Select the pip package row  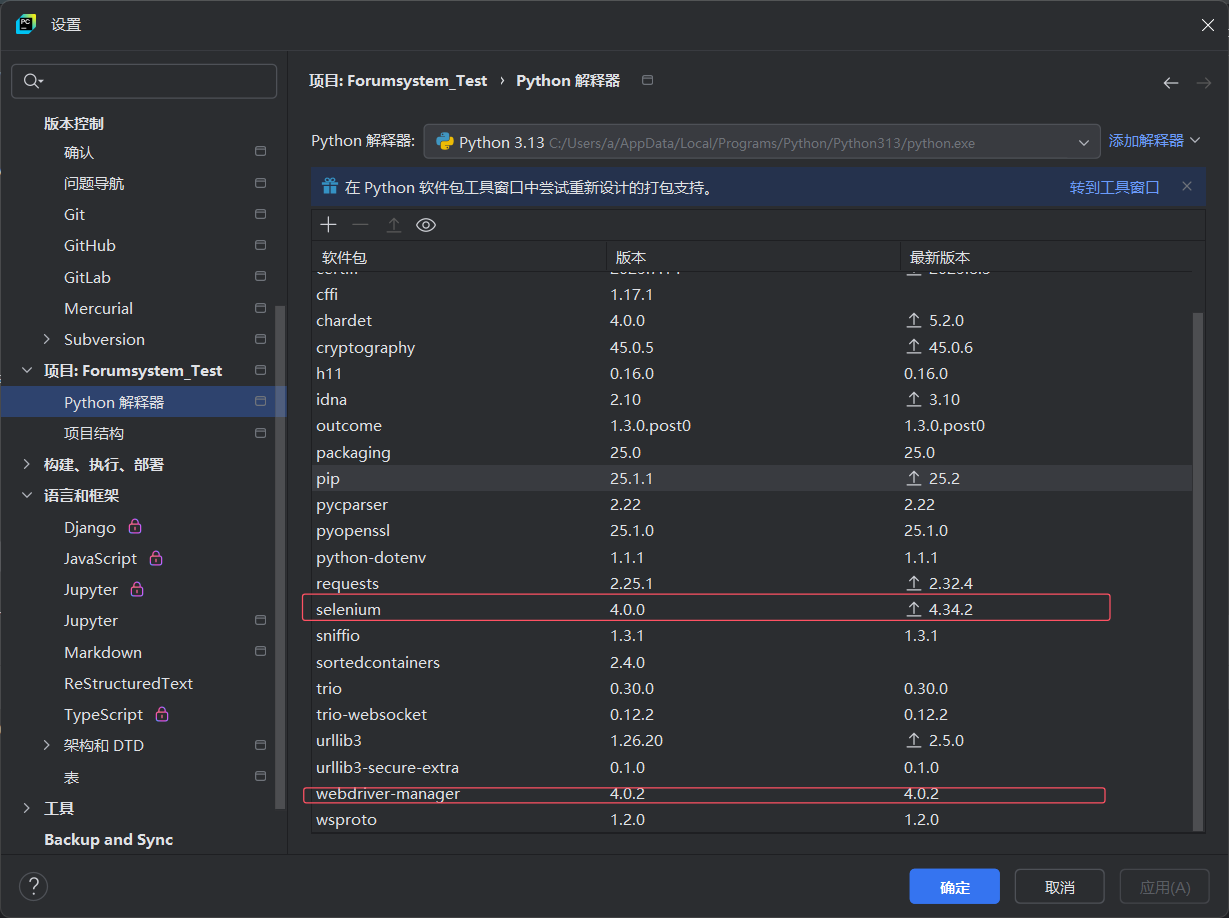(x=751, y=478)
